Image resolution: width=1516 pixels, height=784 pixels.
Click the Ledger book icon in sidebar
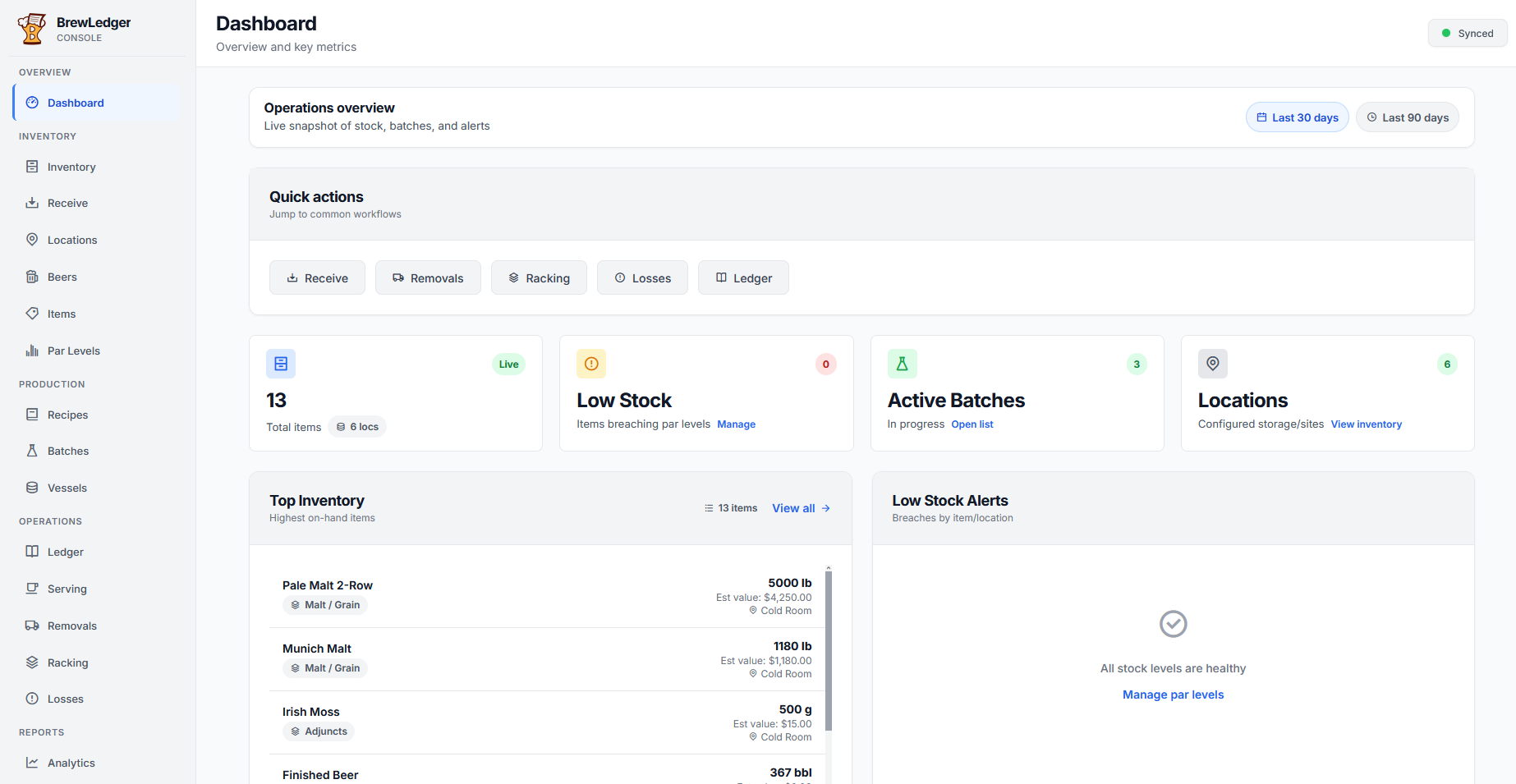click(x=32, y=552)
